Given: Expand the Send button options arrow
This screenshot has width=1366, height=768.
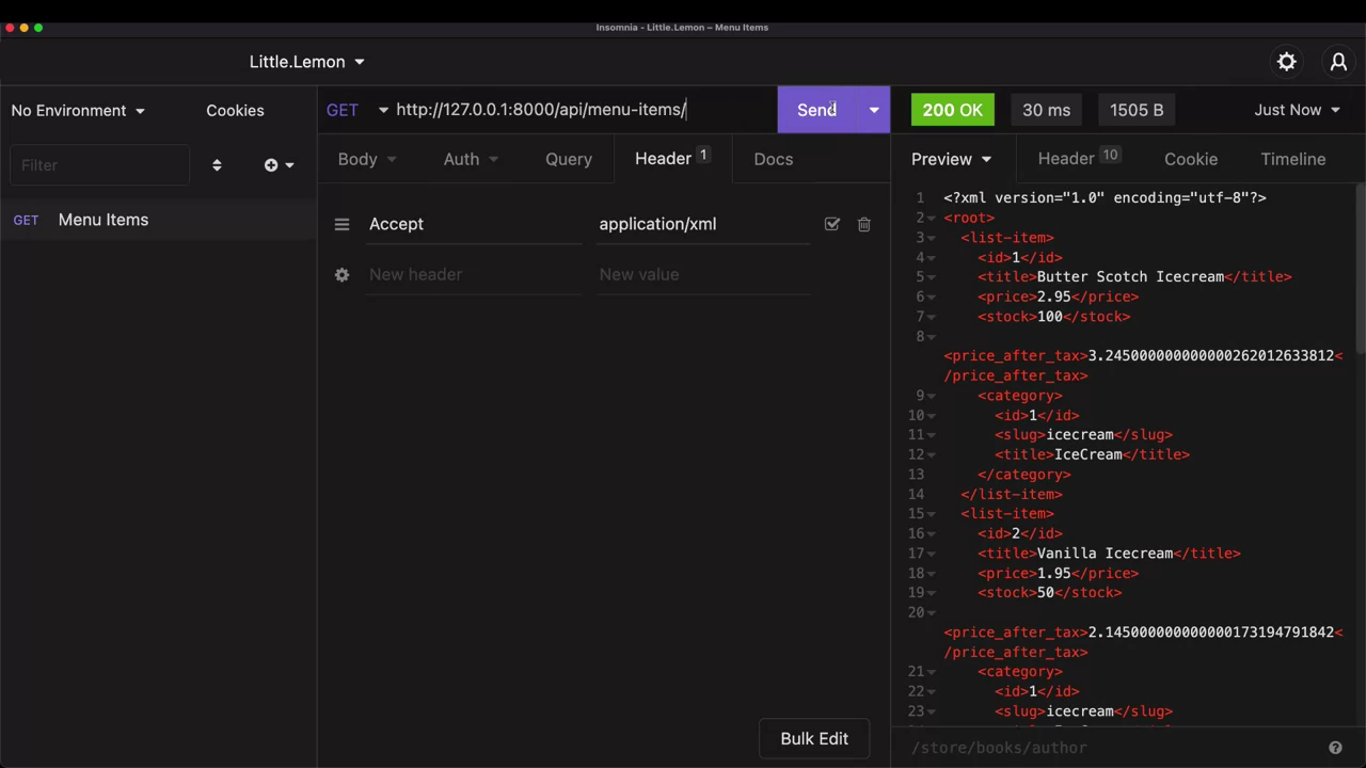Looking at the screenshot, I should pos(874,110).
